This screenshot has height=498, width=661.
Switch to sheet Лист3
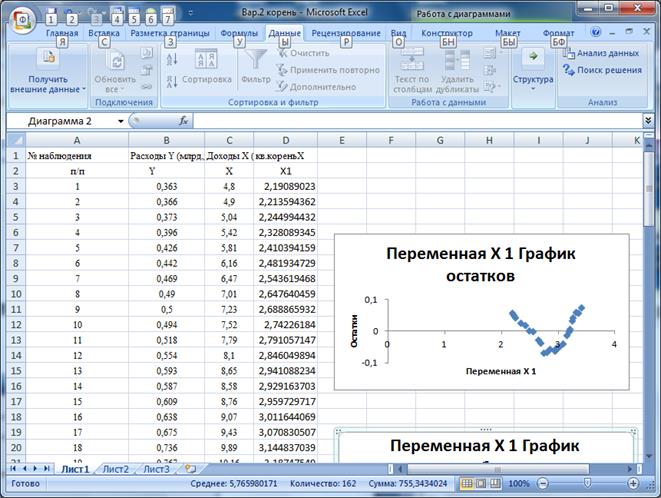point(156,469)
